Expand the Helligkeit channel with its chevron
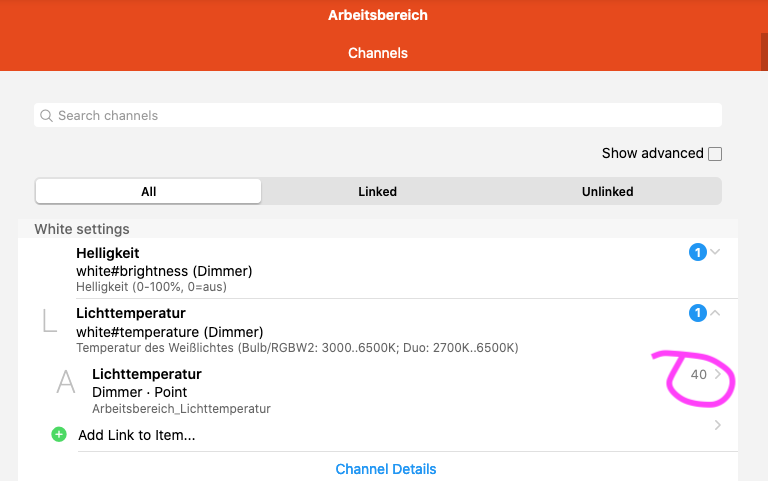This screenshot has height=481, width=768. (x=715, y=252)
